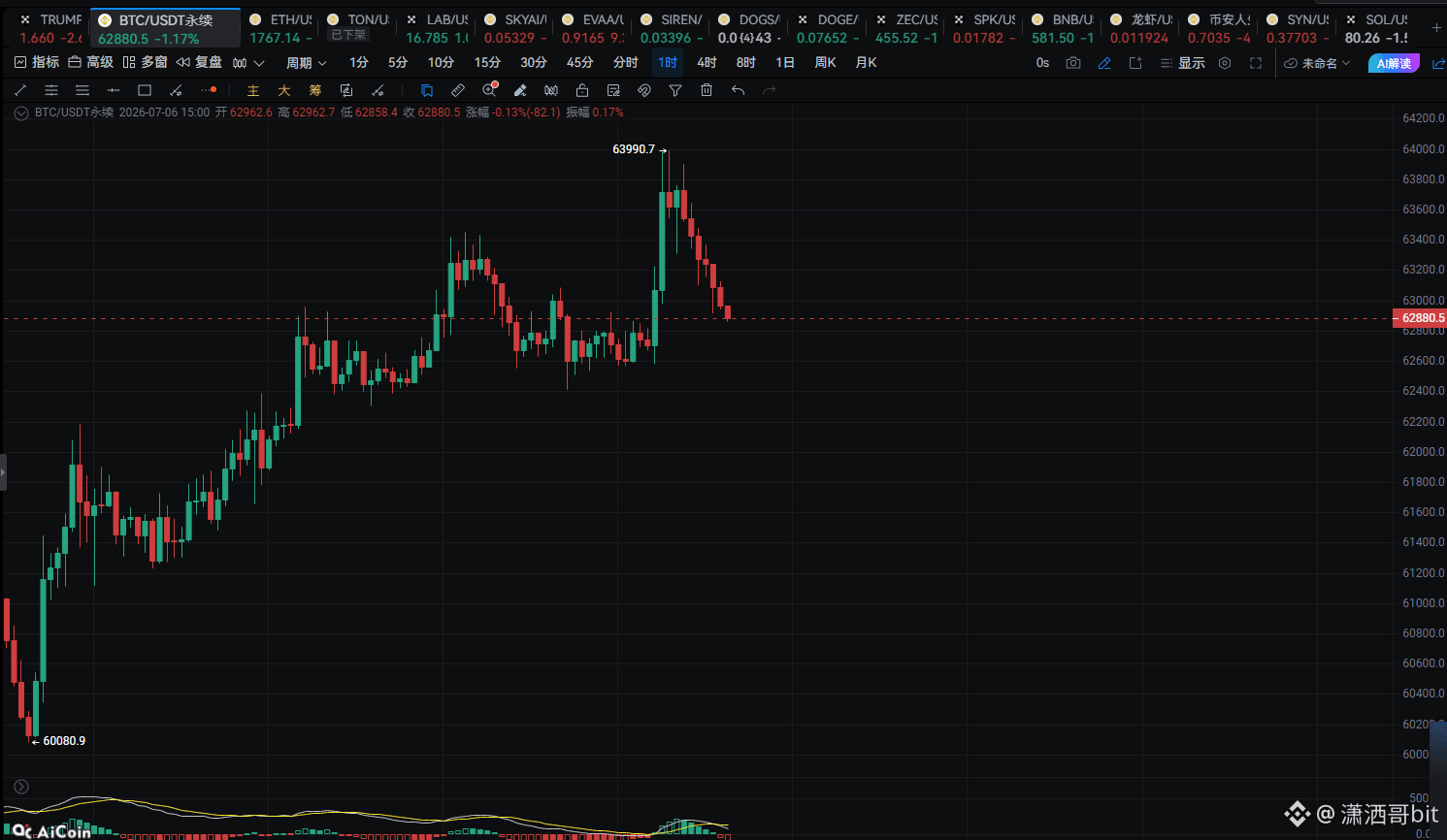
Task: Open the DOGE symbol tab
Action: point(828,28)
